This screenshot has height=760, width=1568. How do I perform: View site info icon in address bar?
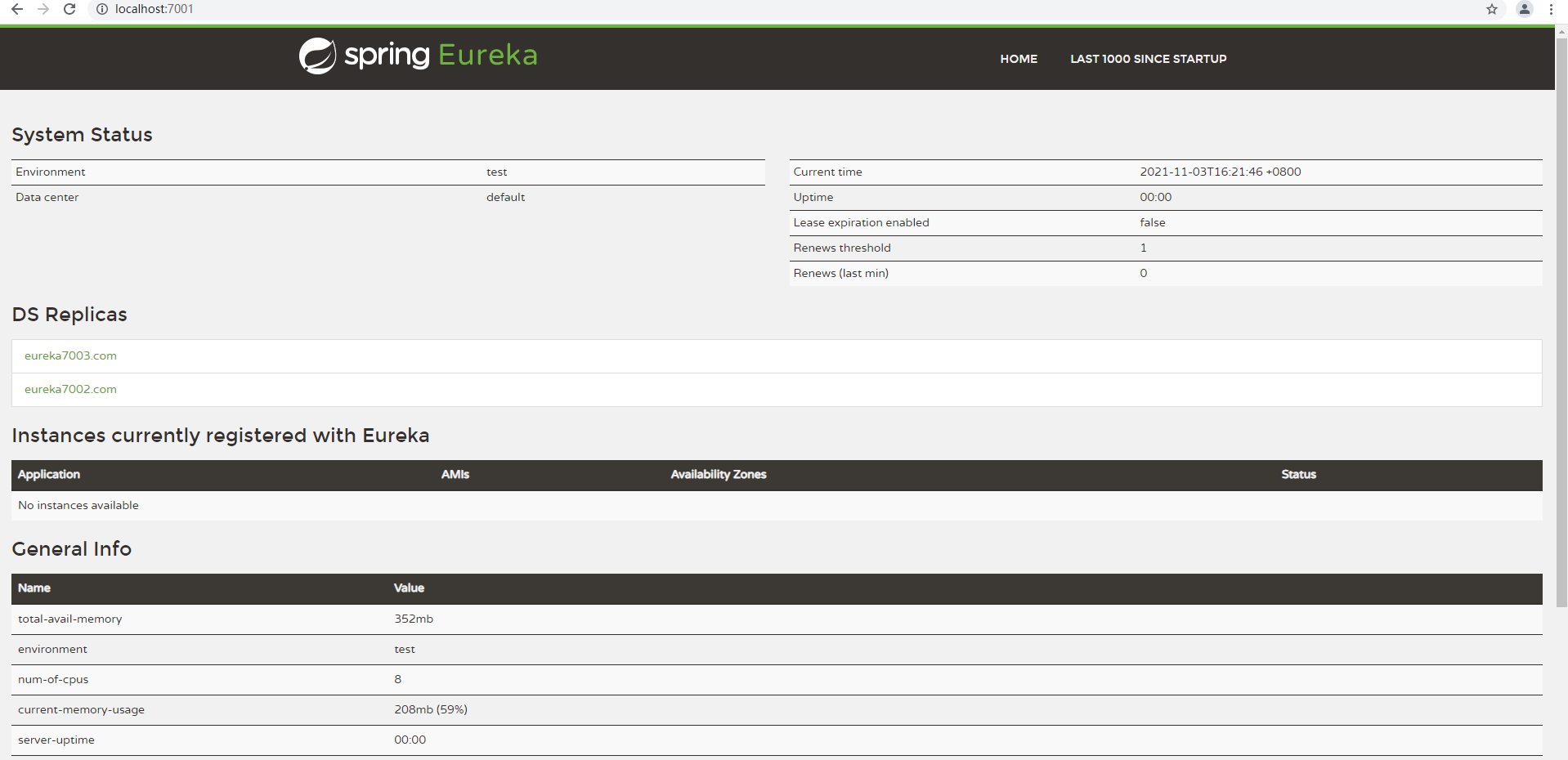coord(102,9)
